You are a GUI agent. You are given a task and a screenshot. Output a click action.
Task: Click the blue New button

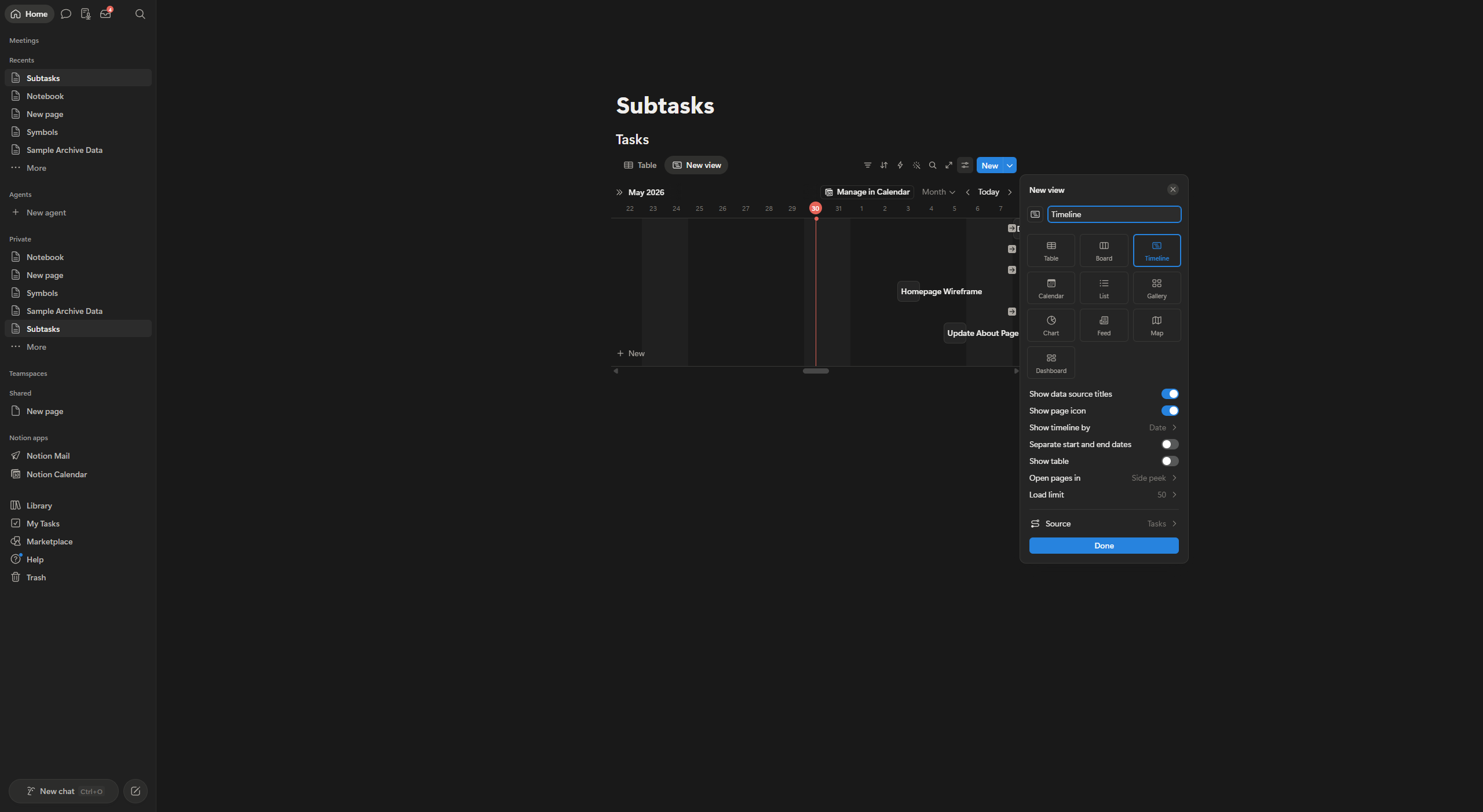click(x=989, y=165)
